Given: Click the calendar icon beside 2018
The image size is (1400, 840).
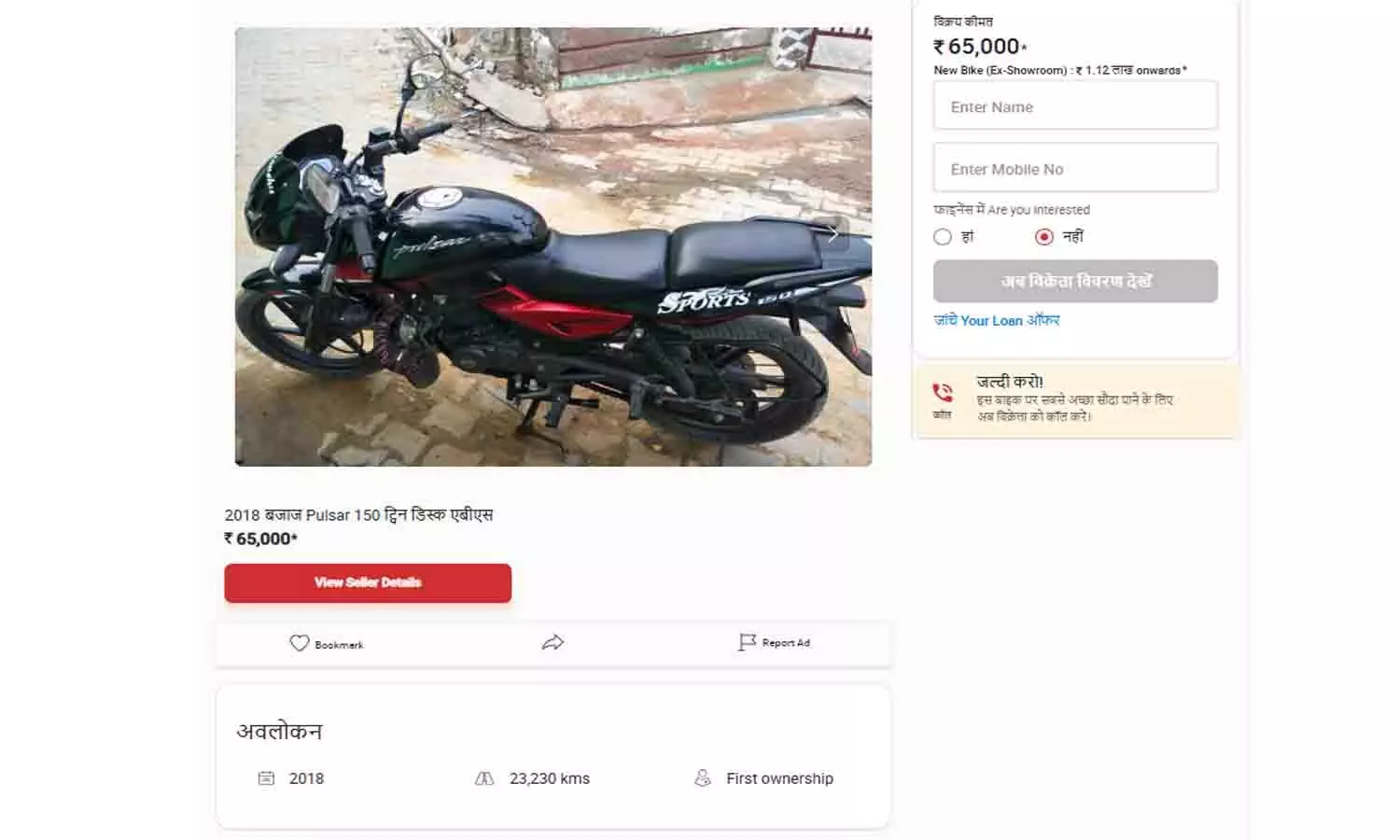Looking at the screenshot, I should (266, 778).
